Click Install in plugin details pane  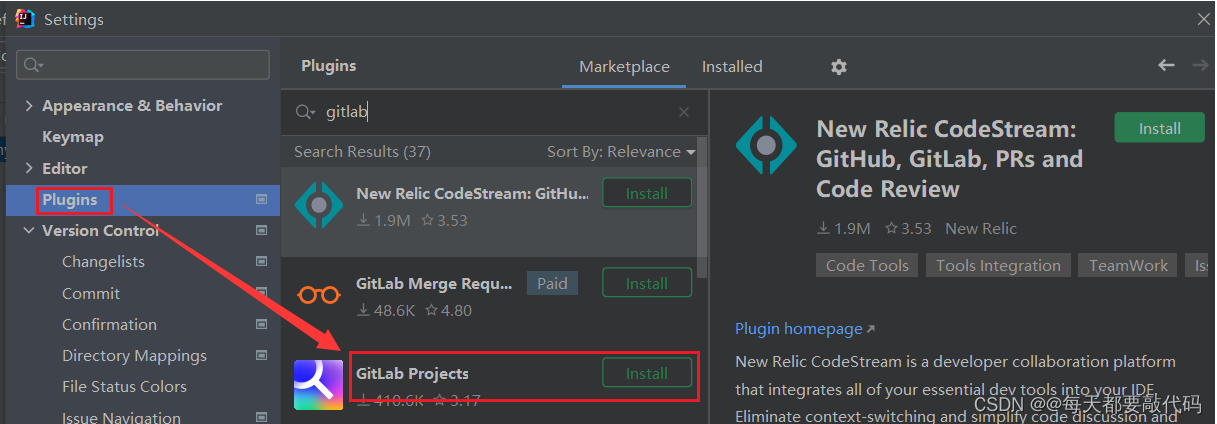[1160, 129]
